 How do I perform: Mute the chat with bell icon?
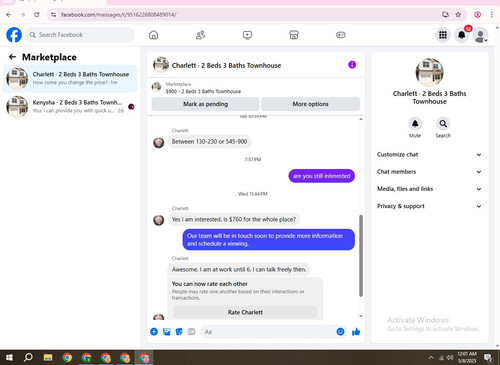pos(415,124)
